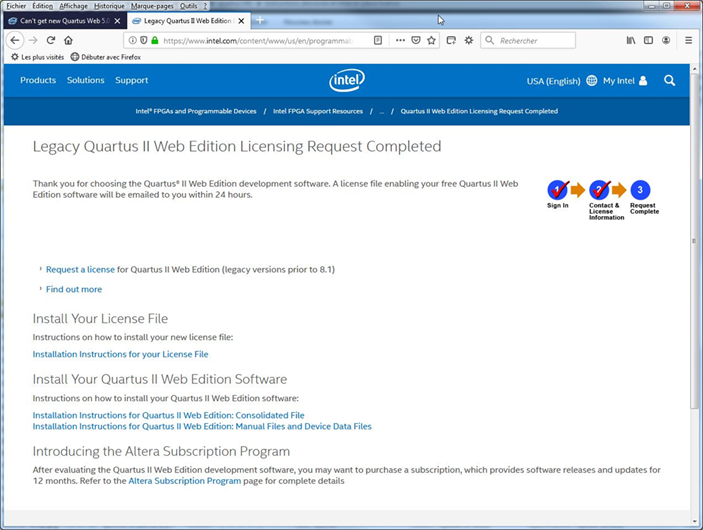Click the forward navigation arrow
Screen dimensions: 703x530
pos(33,40)
